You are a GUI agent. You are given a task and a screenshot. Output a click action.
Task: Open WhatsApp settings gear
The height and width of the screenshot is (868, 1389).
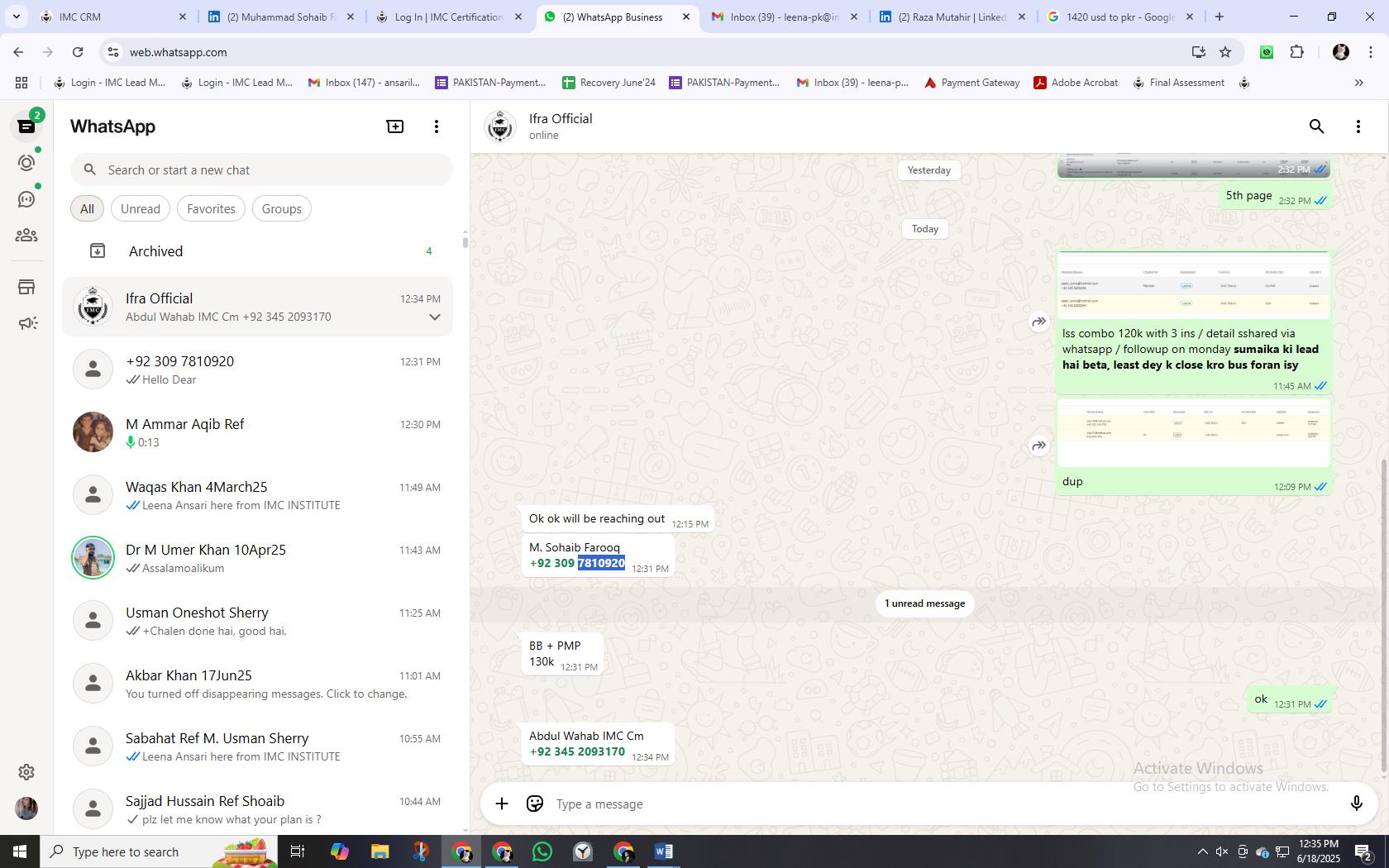pyautogui.click(x=26, y=772)
